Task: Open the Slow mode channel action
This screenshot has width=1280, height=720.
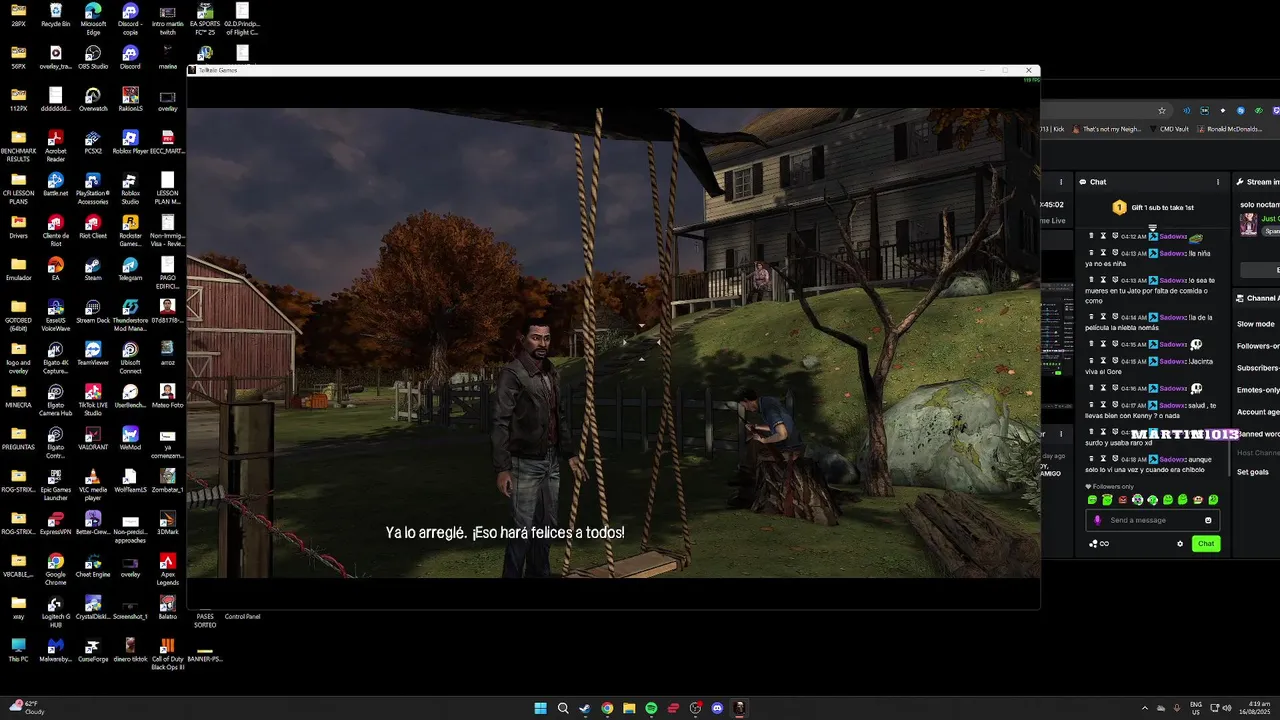Action: 1256,324
